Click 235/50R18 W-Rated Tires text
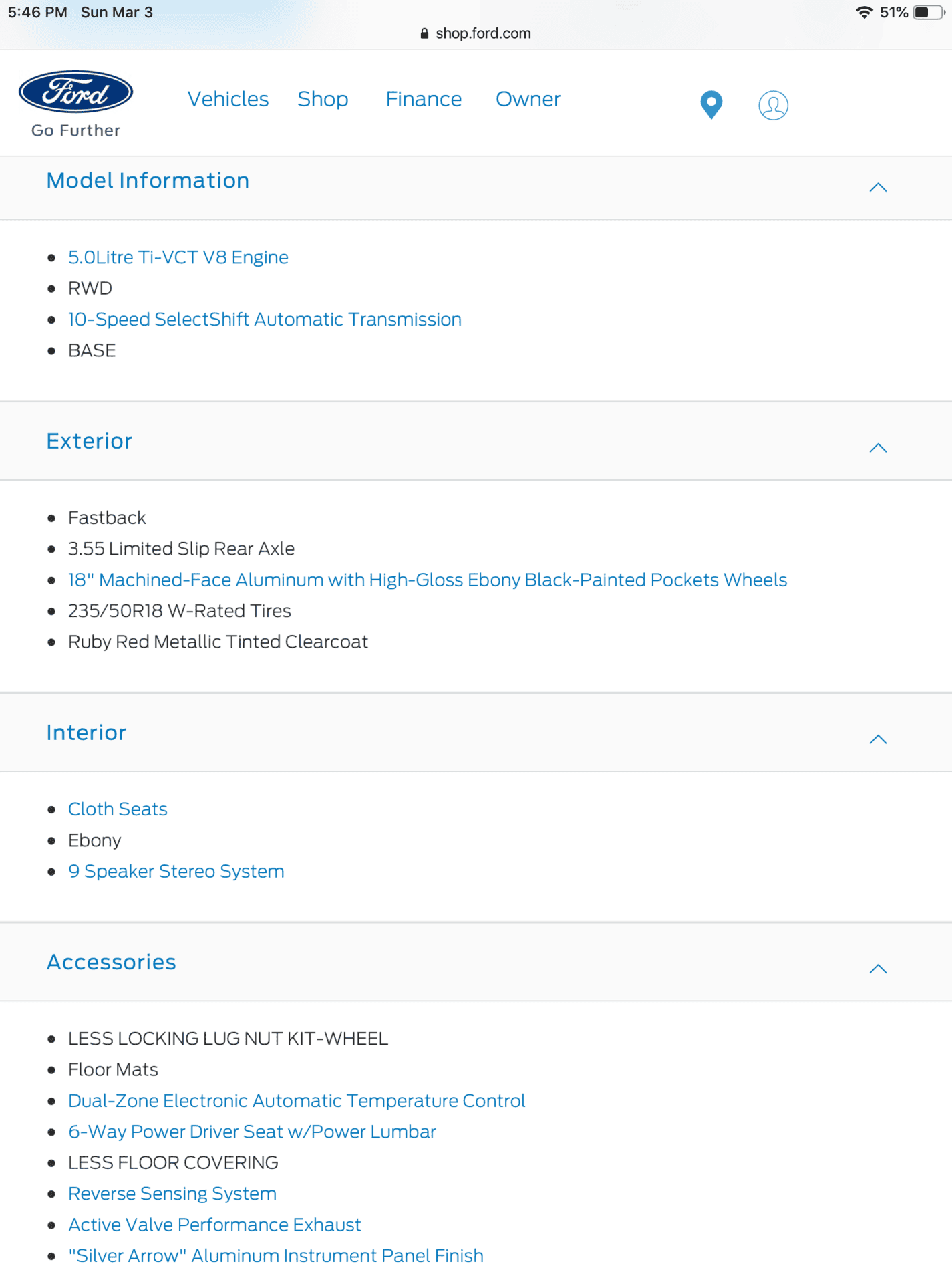The height and width of the screenshot is (1270, 952). click(180, 611)
